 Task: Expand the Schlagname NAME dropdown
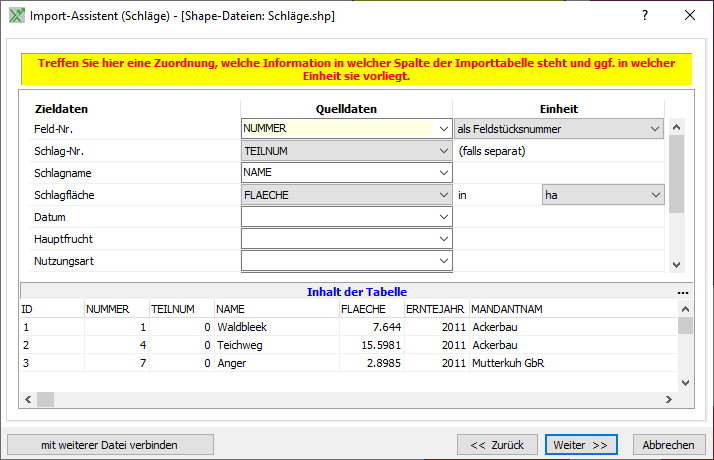(x=443, y=173)
